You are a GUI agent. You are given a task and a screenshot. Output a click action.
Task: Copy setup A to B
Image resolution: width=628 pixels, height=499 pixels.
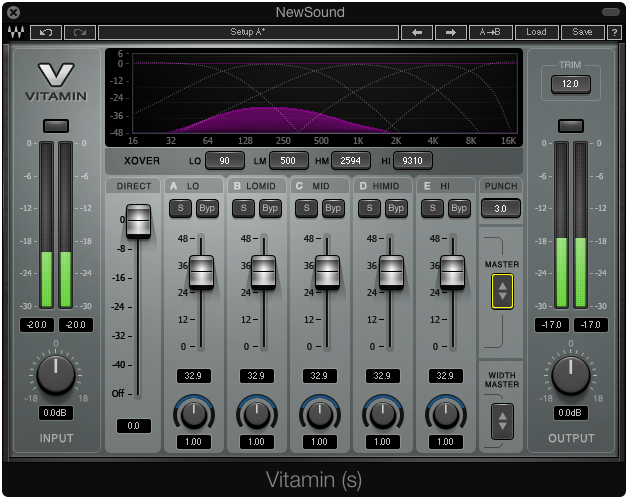(490, 32)
